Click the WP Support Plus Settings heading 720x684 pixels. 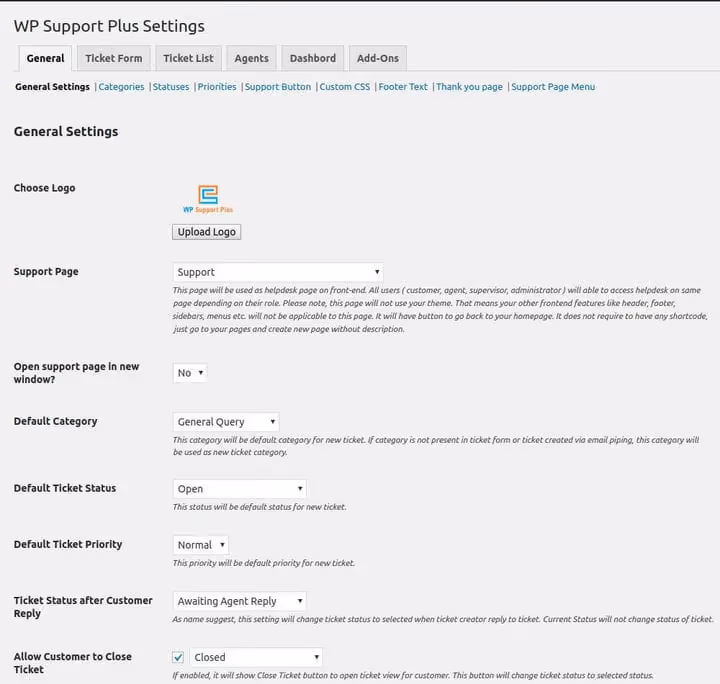(109, 26)
